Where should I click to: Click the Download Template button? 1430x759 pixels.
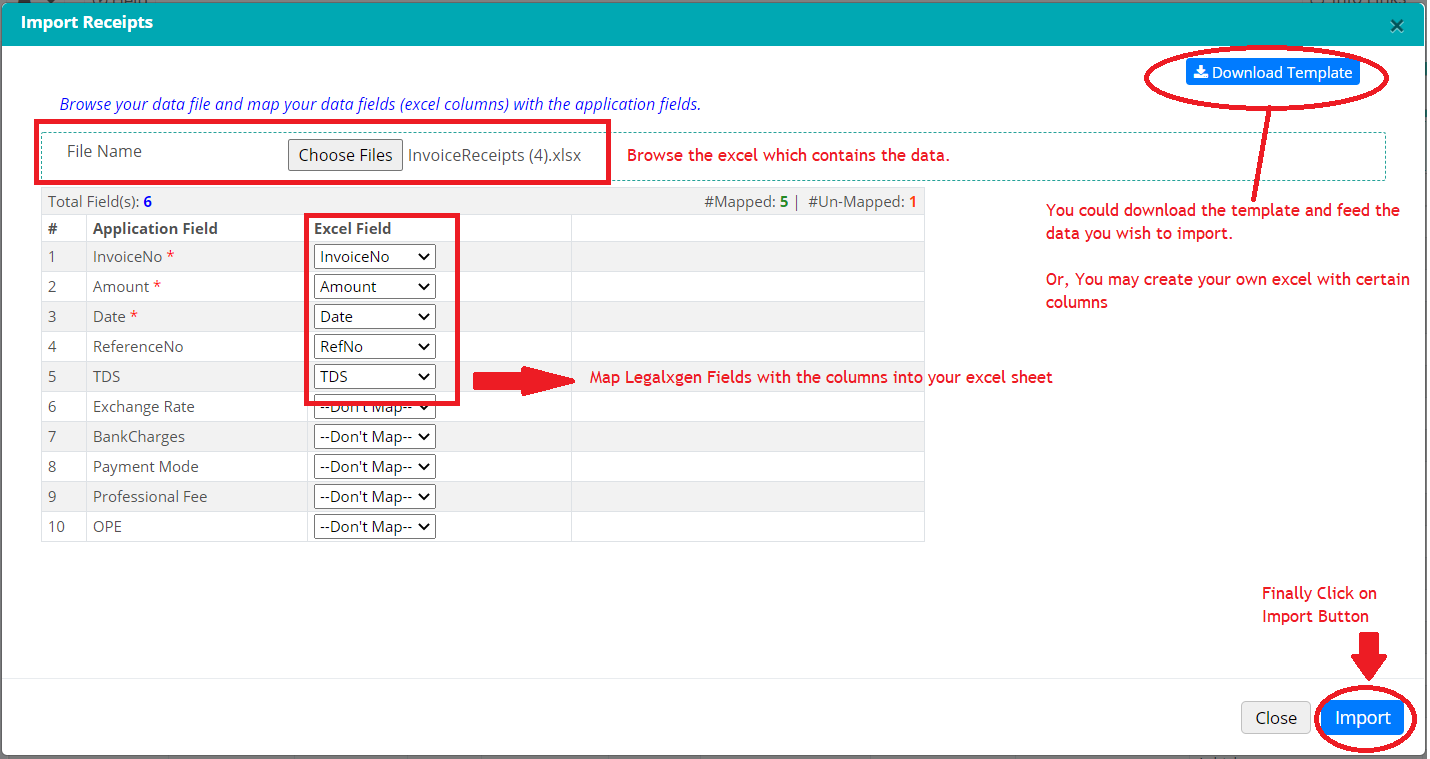coord(1272,72)
